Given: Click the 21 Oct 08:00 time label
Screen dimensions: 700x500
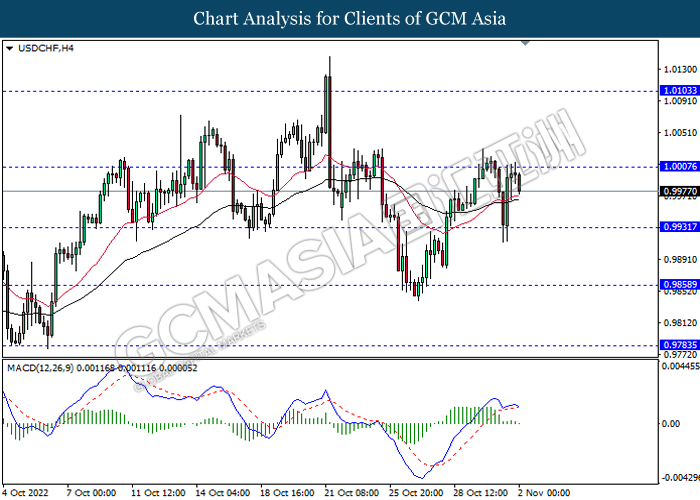Looking at the screenshot, I should (352, 493).
